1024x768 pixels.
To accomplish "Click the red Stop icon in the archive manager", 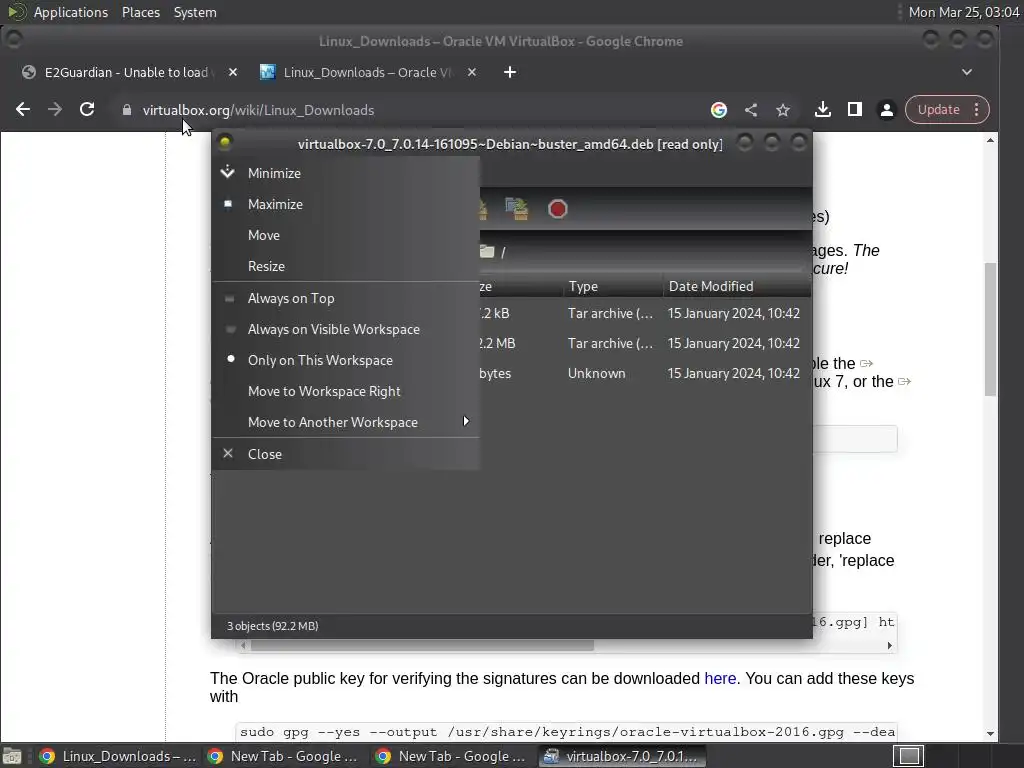I will click(558, 209).
